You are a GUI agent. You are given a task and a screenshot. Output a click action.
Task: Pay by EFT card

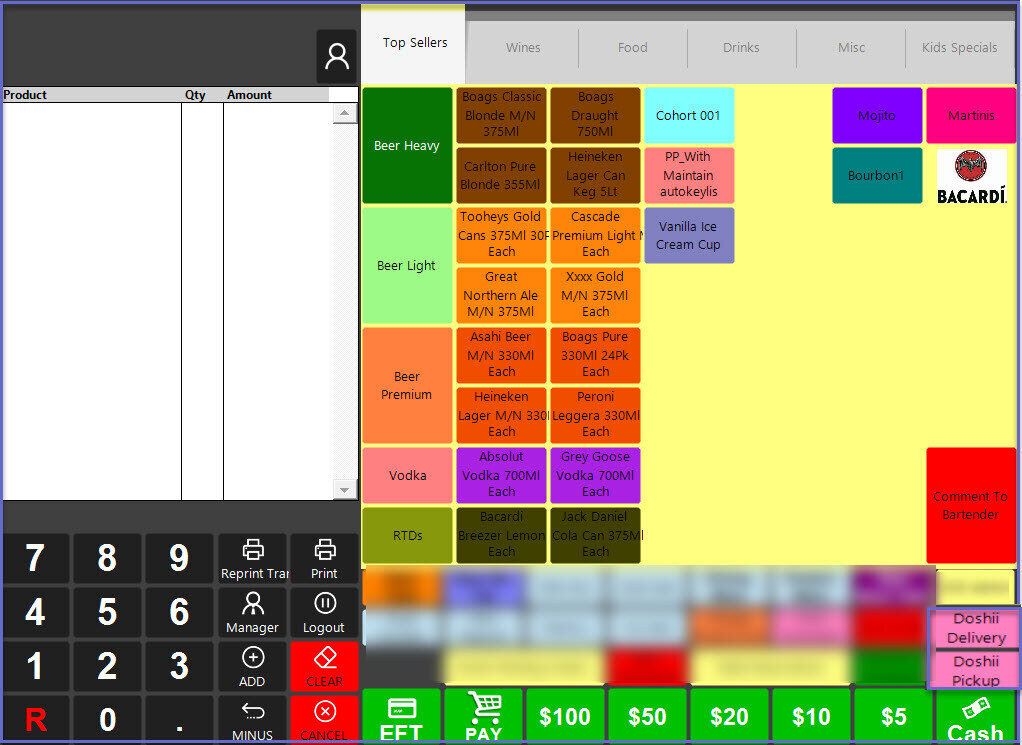pos(402,716)
